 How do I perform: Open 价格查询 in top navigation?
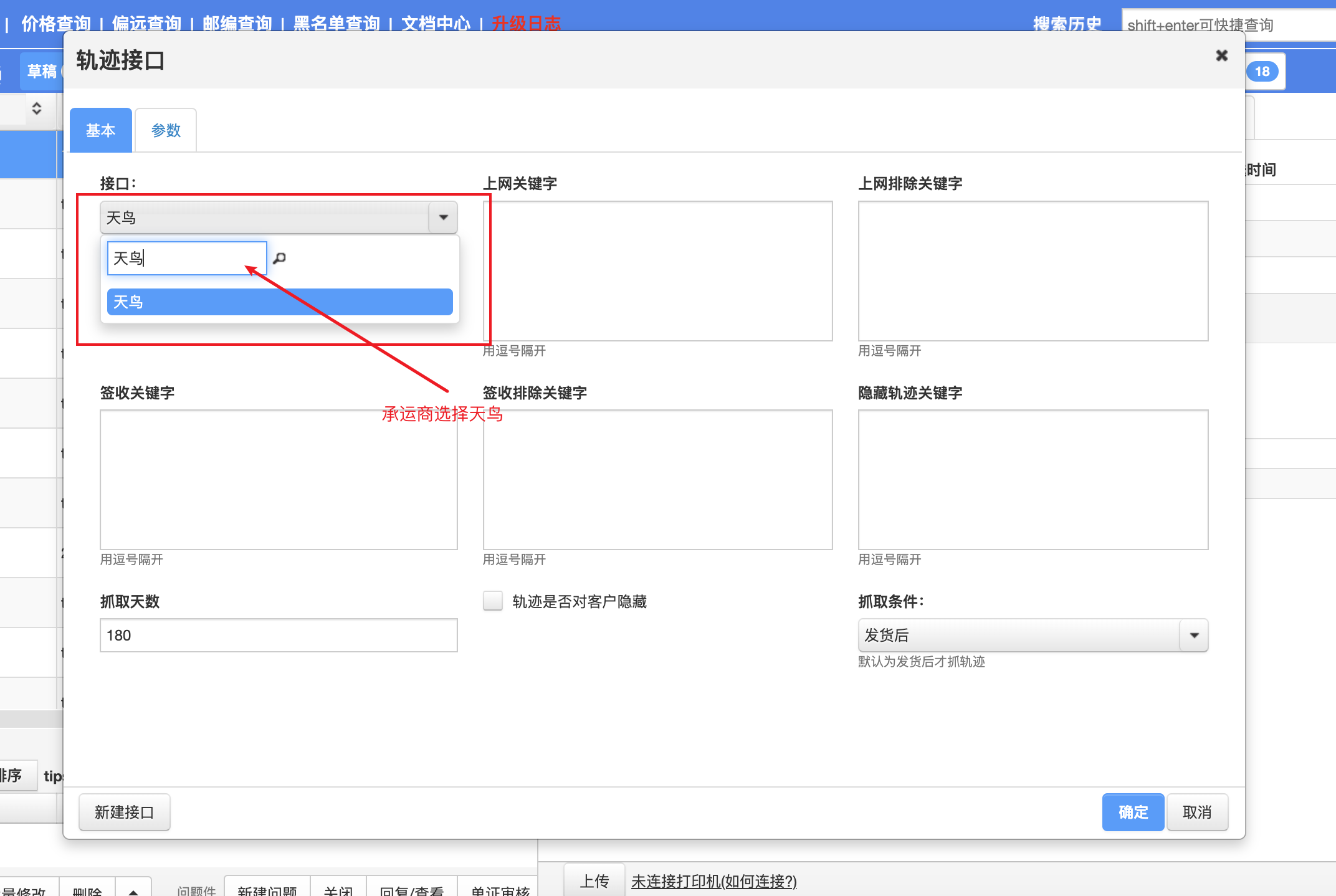click(x=56, y=24)
